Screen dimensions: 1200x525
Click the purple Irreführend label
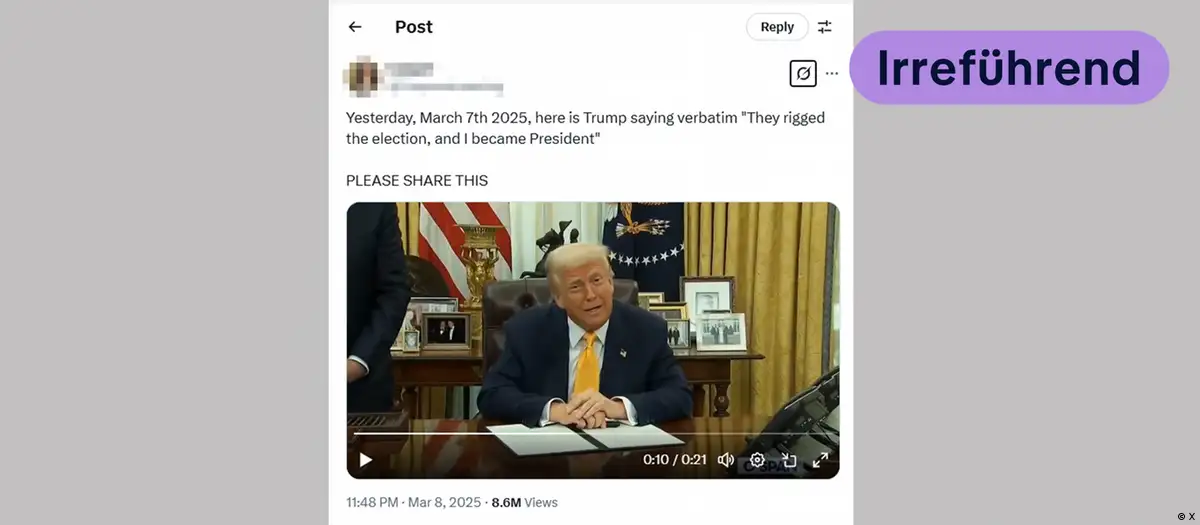pyautogui.click(x=1009, y=68)
